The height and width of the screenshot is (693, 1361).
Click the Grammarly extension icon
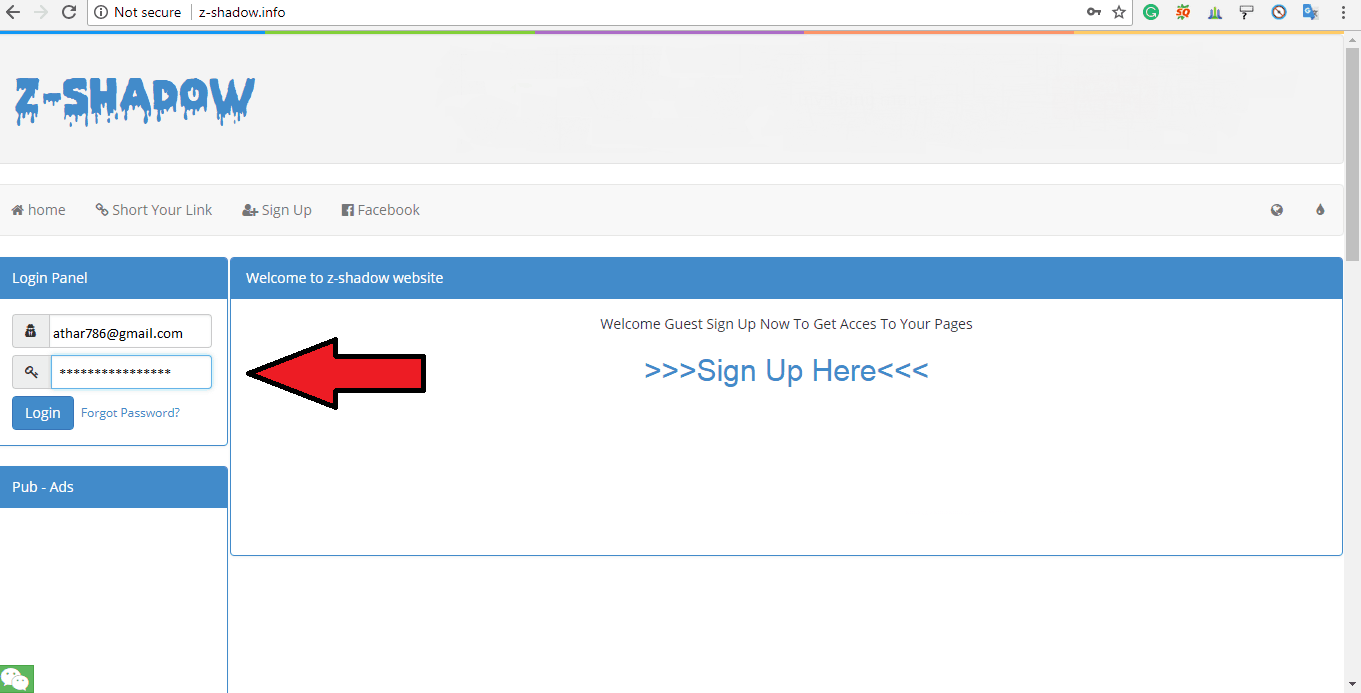coord(1151,12)
